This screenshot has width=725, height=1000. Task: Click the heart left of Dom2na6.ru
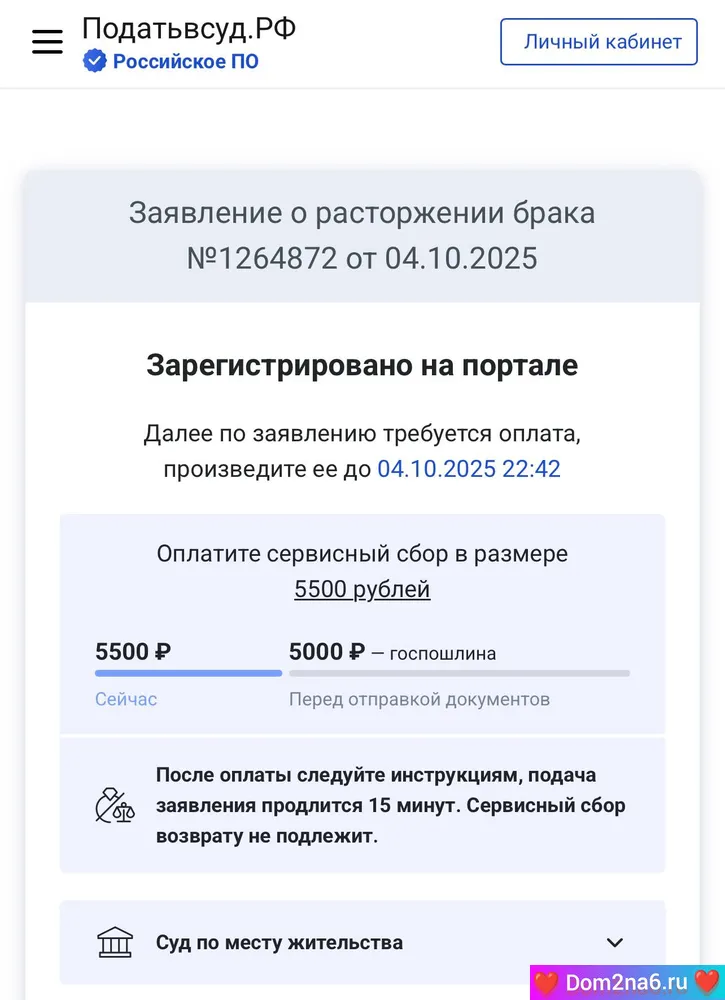point(546,982)
